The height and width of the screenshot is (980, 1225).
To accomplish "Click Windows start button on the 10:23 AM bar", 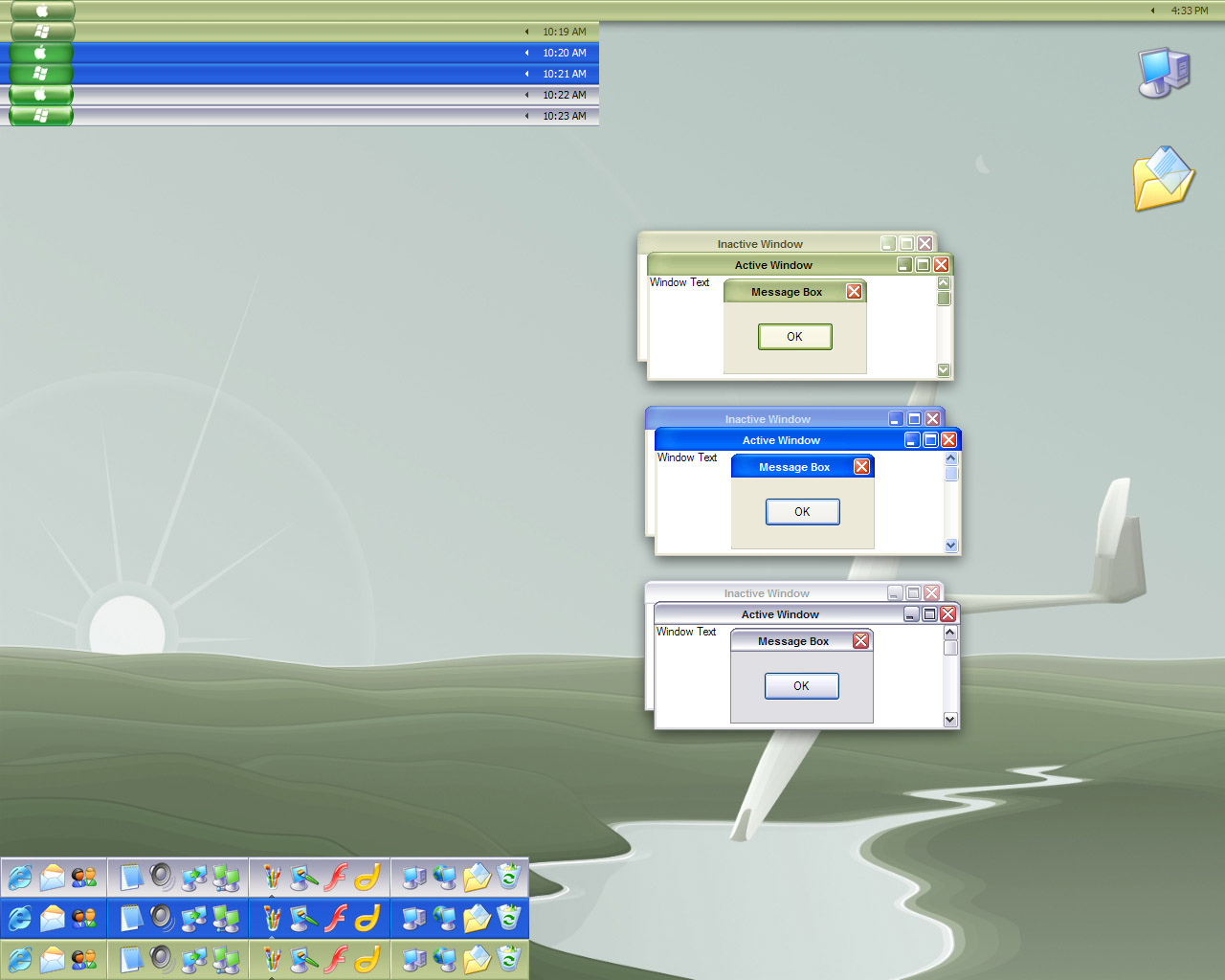I will (x=42, y=116).
